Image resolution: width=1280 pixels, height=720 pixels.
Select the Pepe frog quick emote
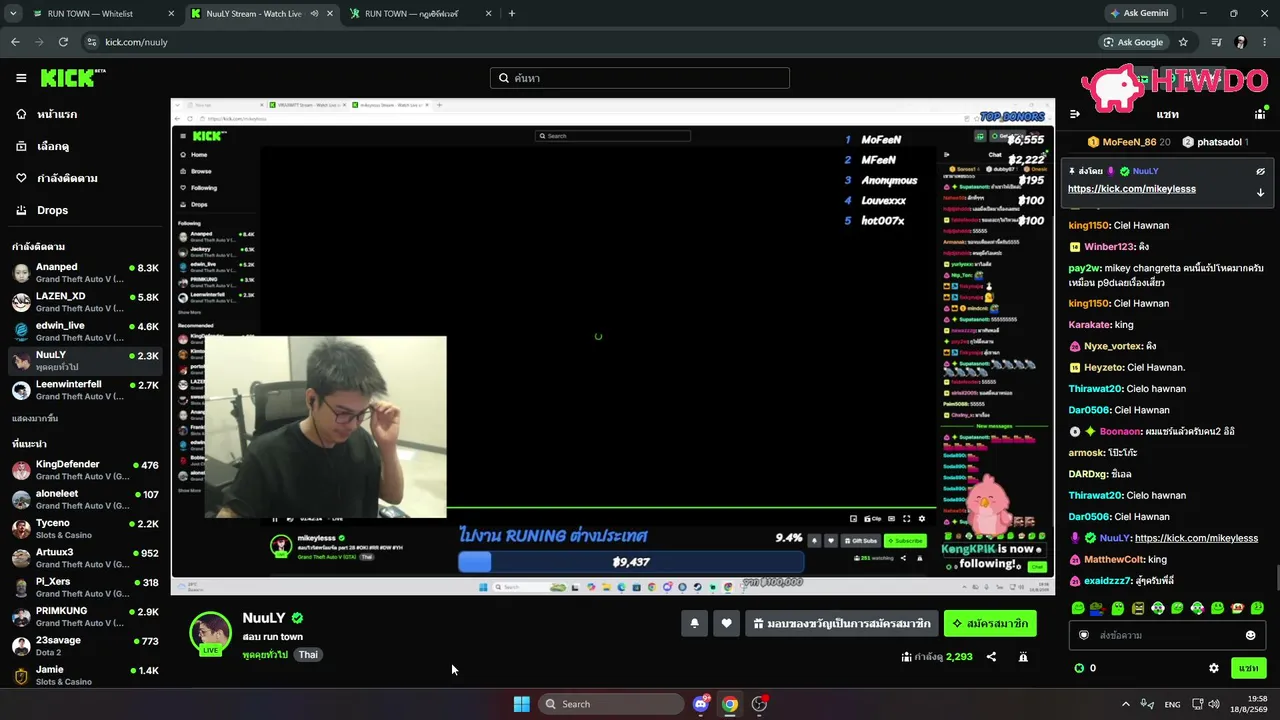1098,608
